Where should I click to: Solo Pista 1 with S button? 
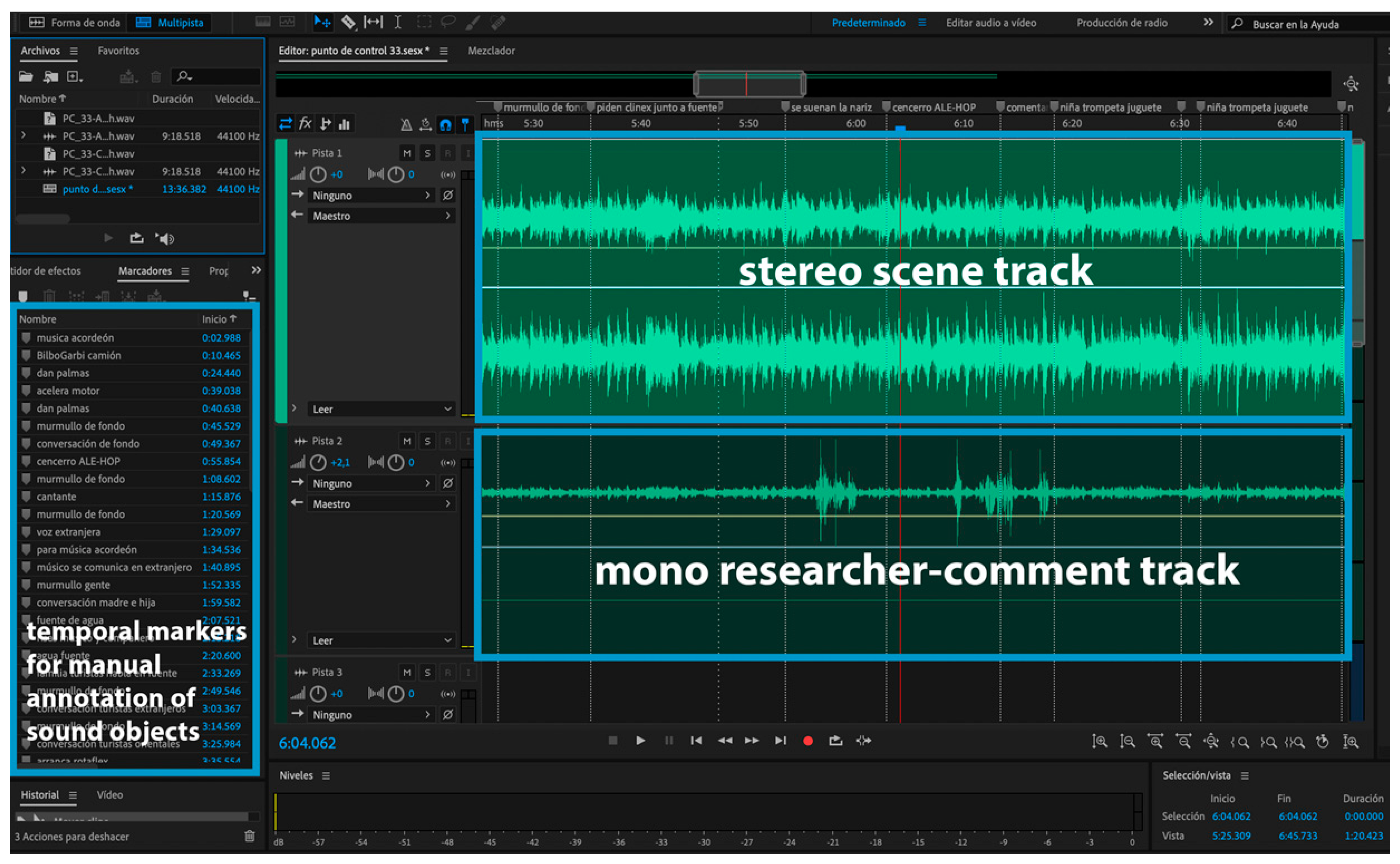[x=427, y=153]
